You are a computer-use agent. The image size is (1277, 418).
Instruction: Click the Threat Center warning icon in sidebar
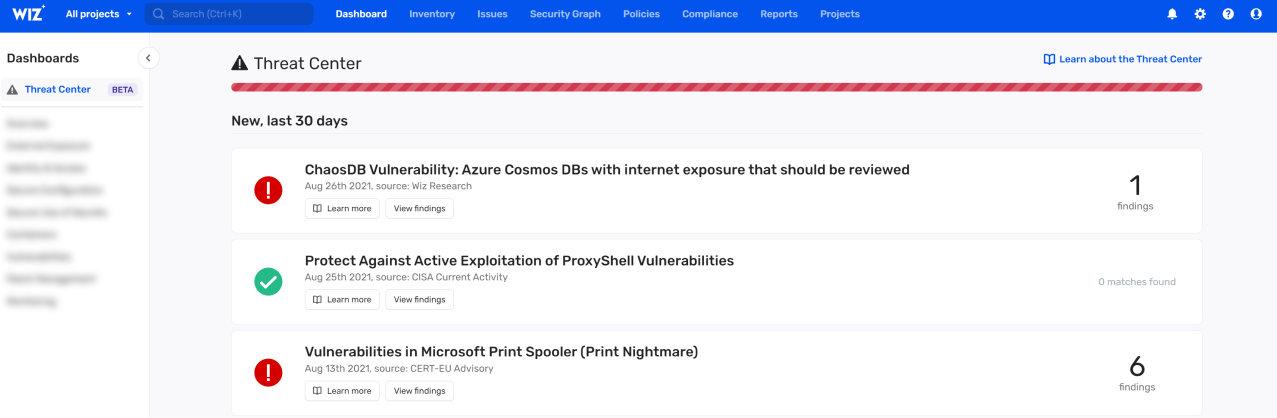12,89
